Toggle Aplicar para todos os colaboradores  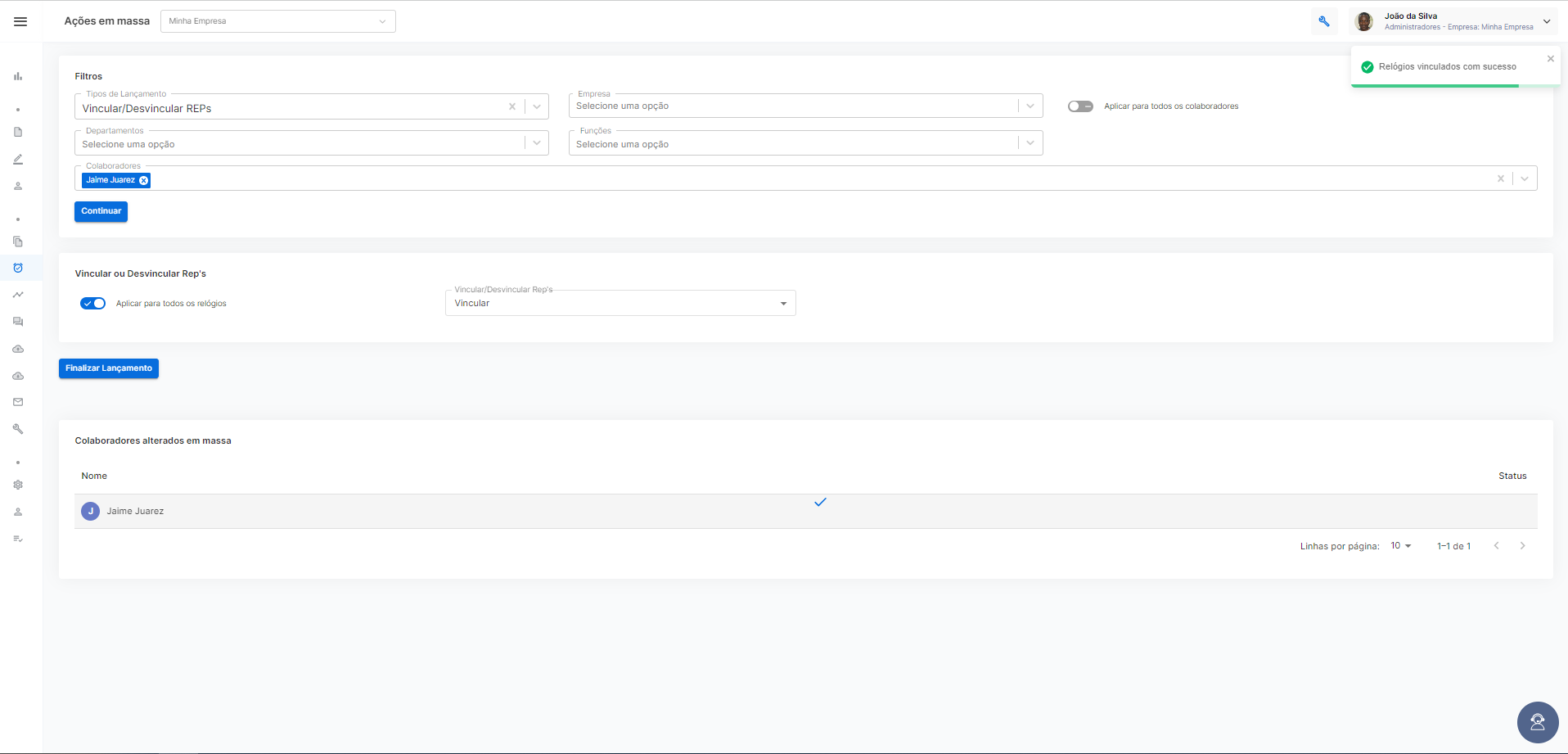(1080, 106)
